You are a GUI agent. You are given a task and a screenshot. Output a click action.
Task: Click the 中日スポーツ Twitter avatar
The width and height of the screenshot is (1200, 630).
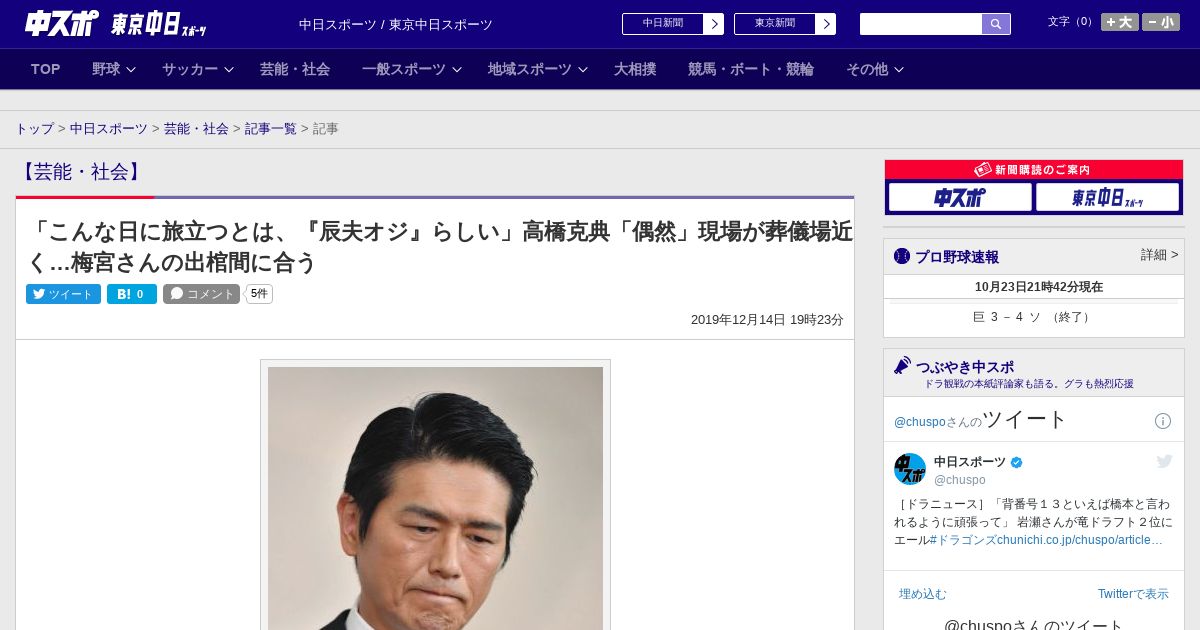(910, 469)
